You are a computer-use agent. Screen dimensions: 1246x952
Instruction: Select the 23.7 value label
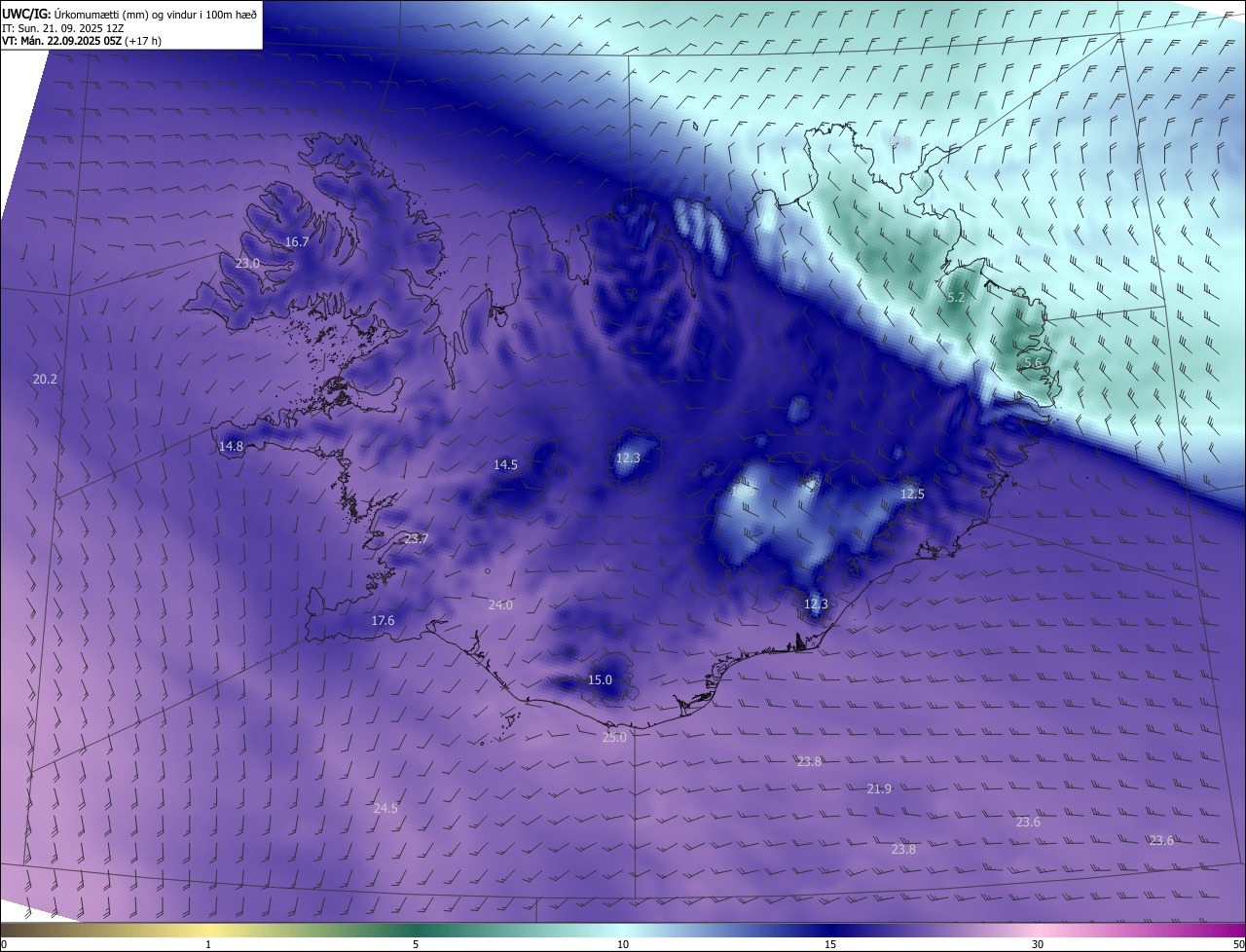(x=416, y=538)
